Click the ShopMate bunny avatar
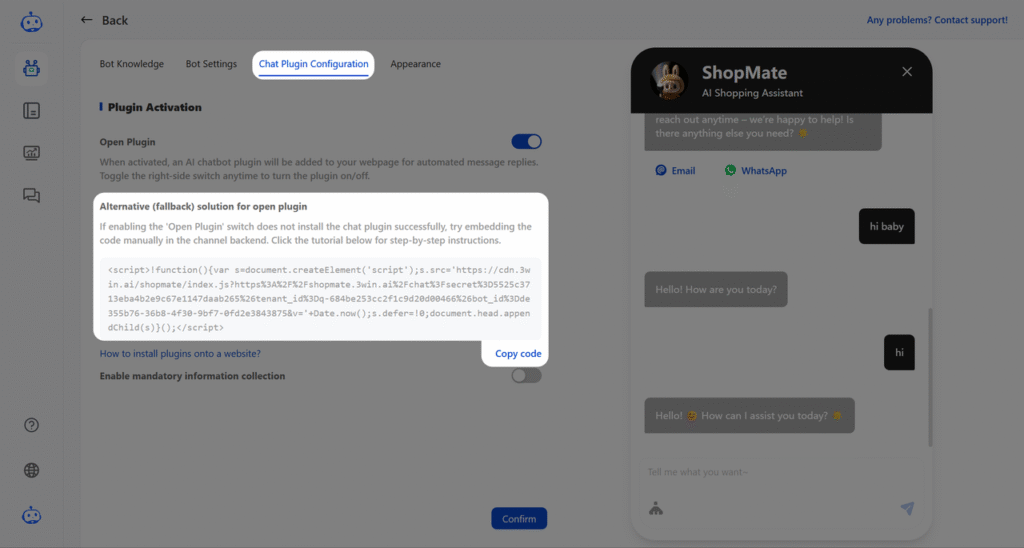The width and height of the screenshot is (1024, 548). click(669, 81)
